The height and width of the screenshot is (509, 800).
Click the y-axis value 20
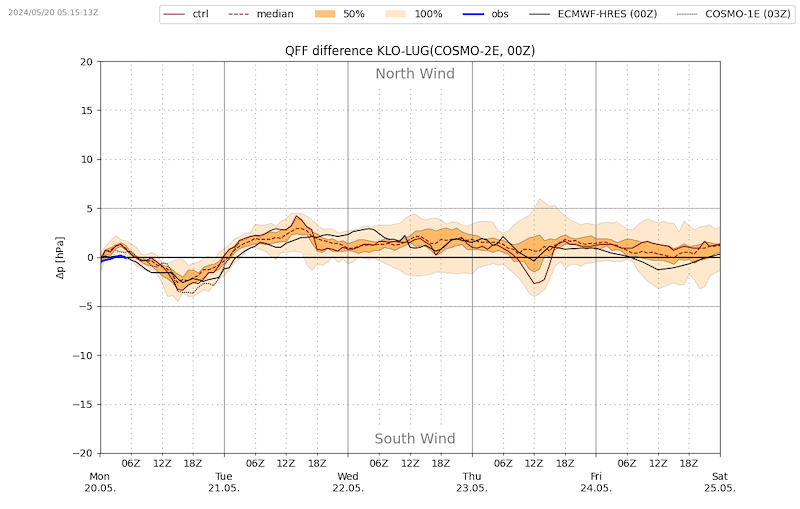tap(87, 62)
